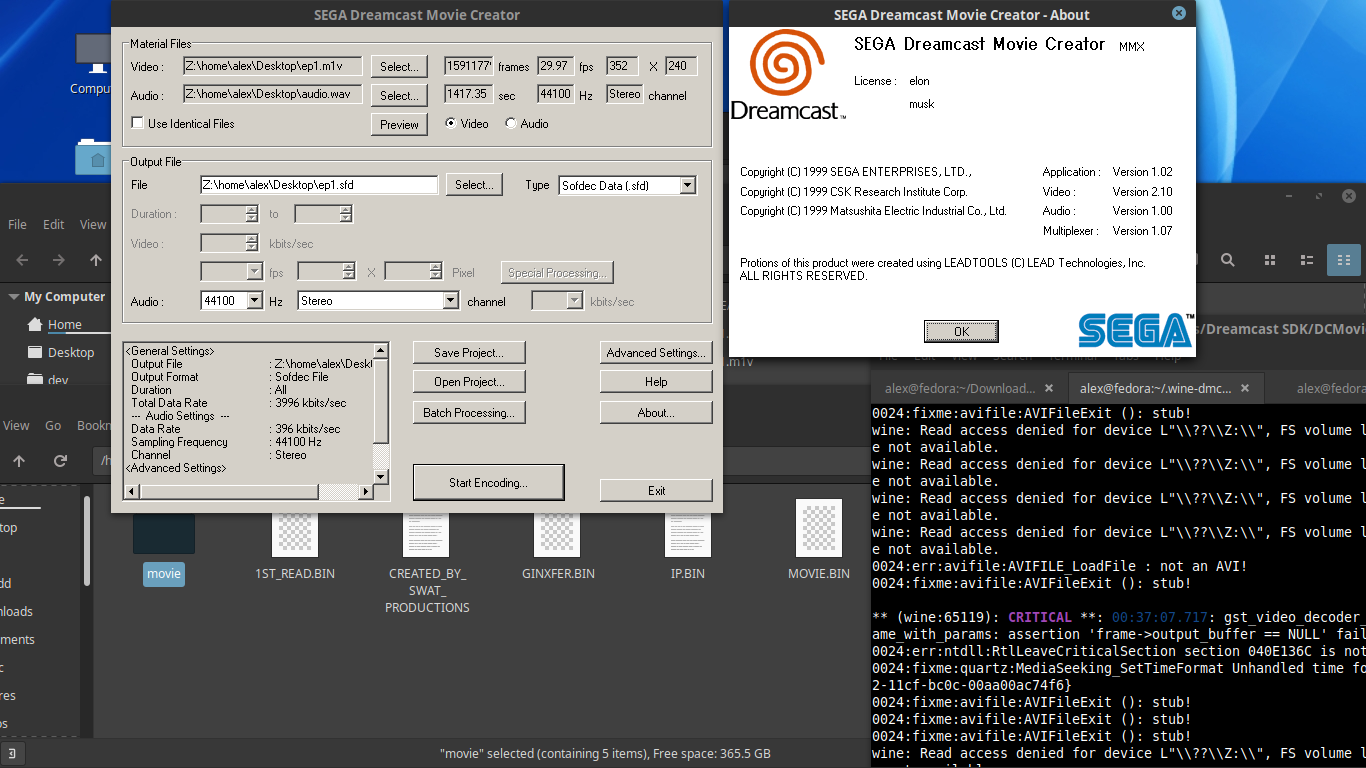
Task: Open the greyed audio kbits/sec dropdown
Action: (574, 300)
